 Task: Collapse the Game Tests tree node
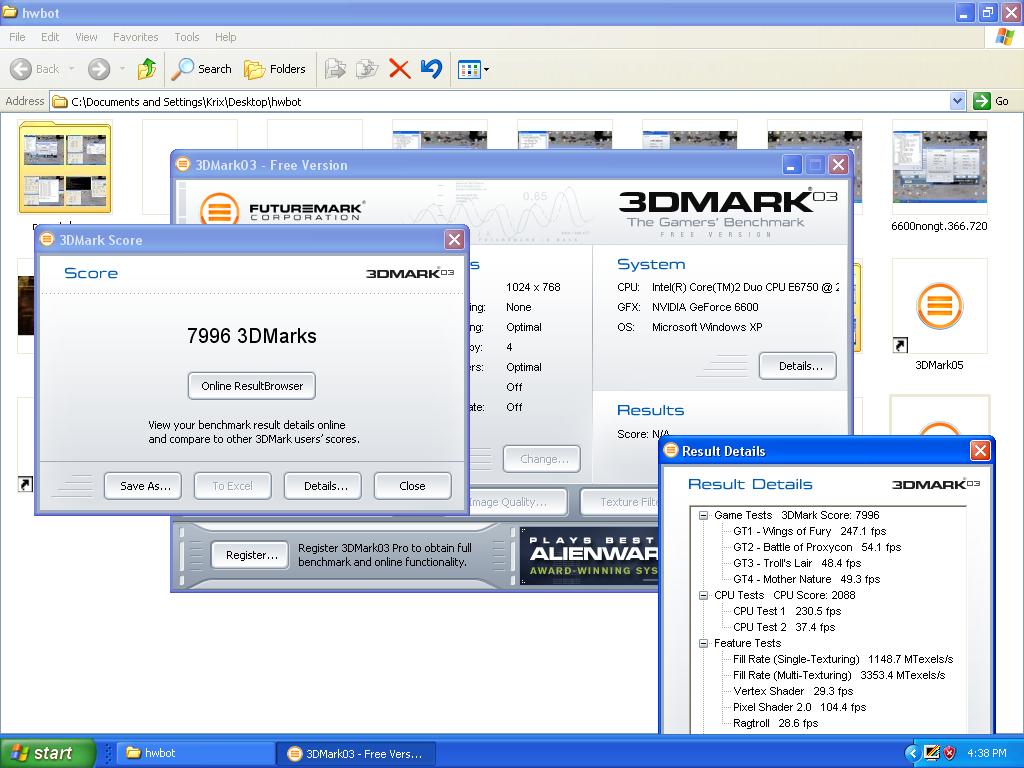(703, 515)
